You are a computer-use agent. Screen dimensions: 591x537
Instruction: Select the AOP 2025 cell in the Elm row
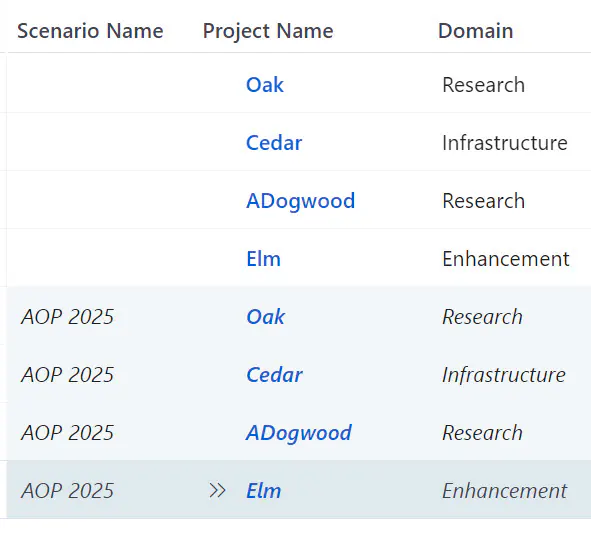point(67,491)
